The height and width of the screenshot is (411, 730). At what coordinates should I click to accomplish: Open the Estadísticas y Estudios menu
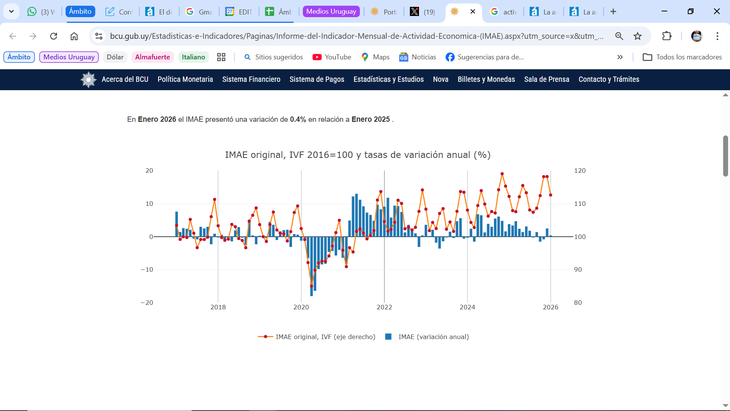[388, 79]
